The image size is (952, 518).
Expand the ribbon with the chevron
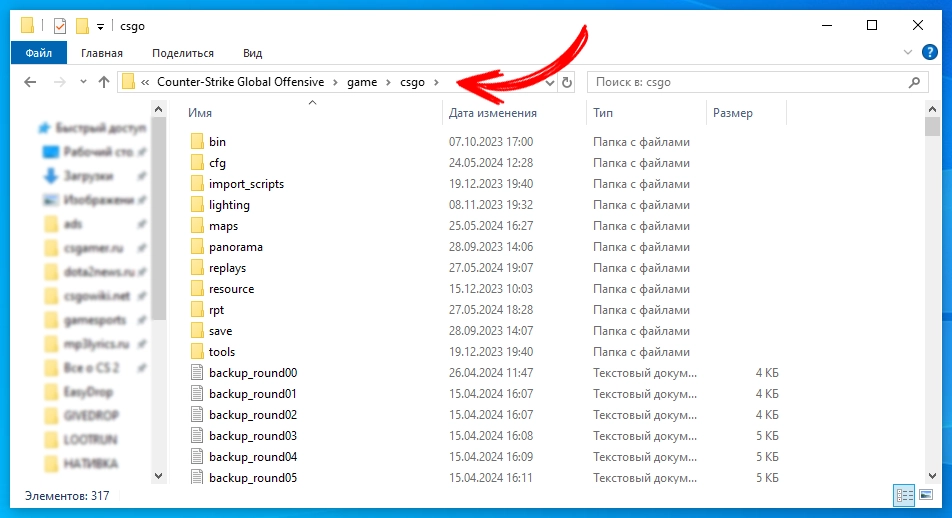click(908, 52)
